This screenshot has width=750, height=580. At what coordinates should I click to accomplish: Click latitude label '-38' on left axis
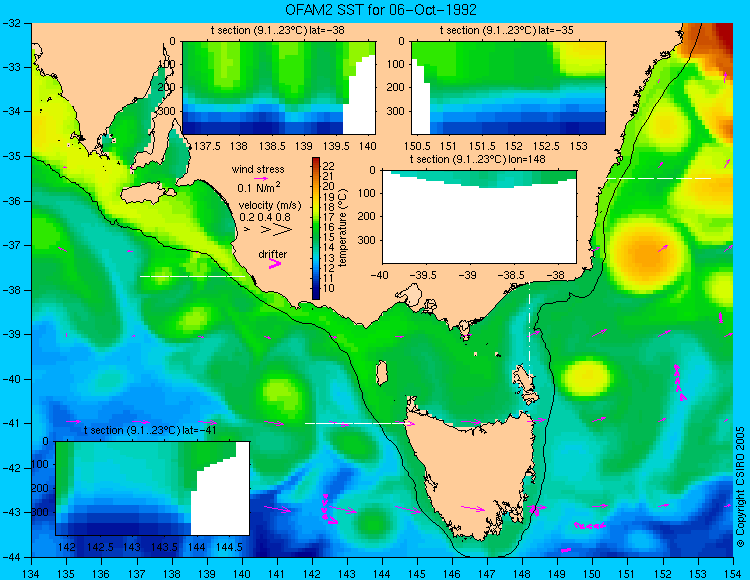pyautogui.click(x=13, y=290)
